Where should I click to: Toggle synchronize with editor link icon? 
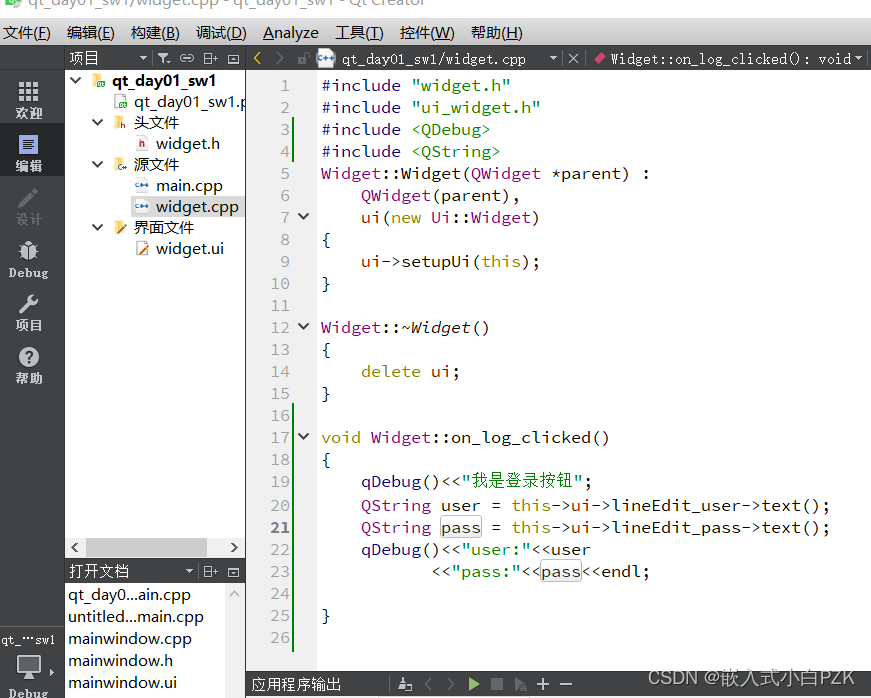tap(187, 58)
